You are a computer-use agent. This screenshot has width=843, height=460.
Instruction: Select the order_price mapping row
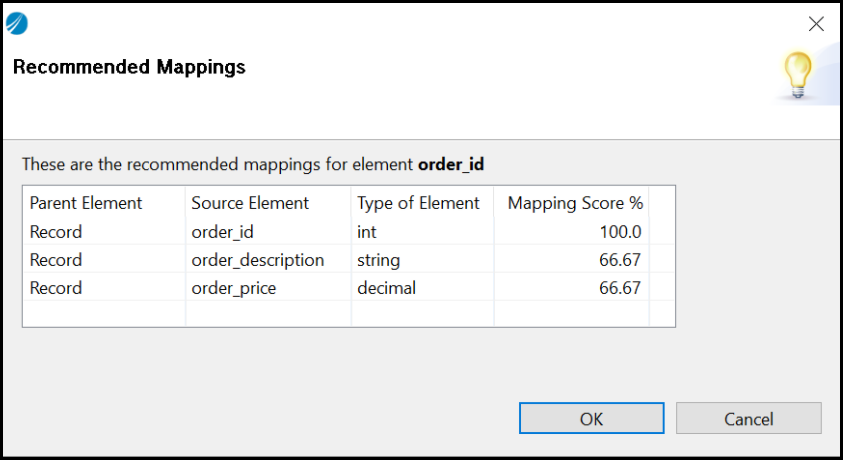(235, 288)
